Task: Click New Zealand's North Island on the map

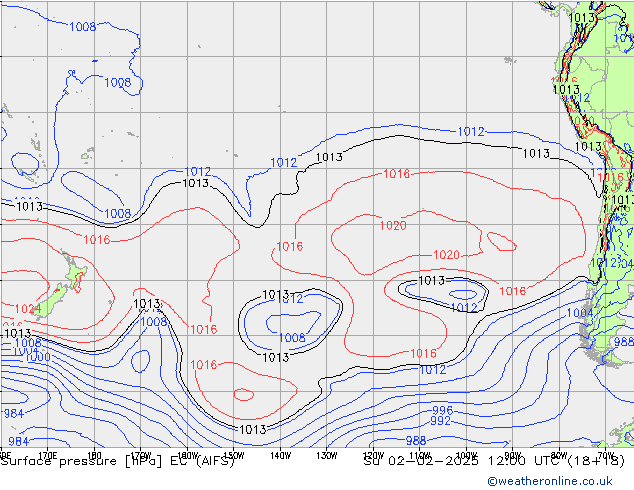Action: [74, 270]
